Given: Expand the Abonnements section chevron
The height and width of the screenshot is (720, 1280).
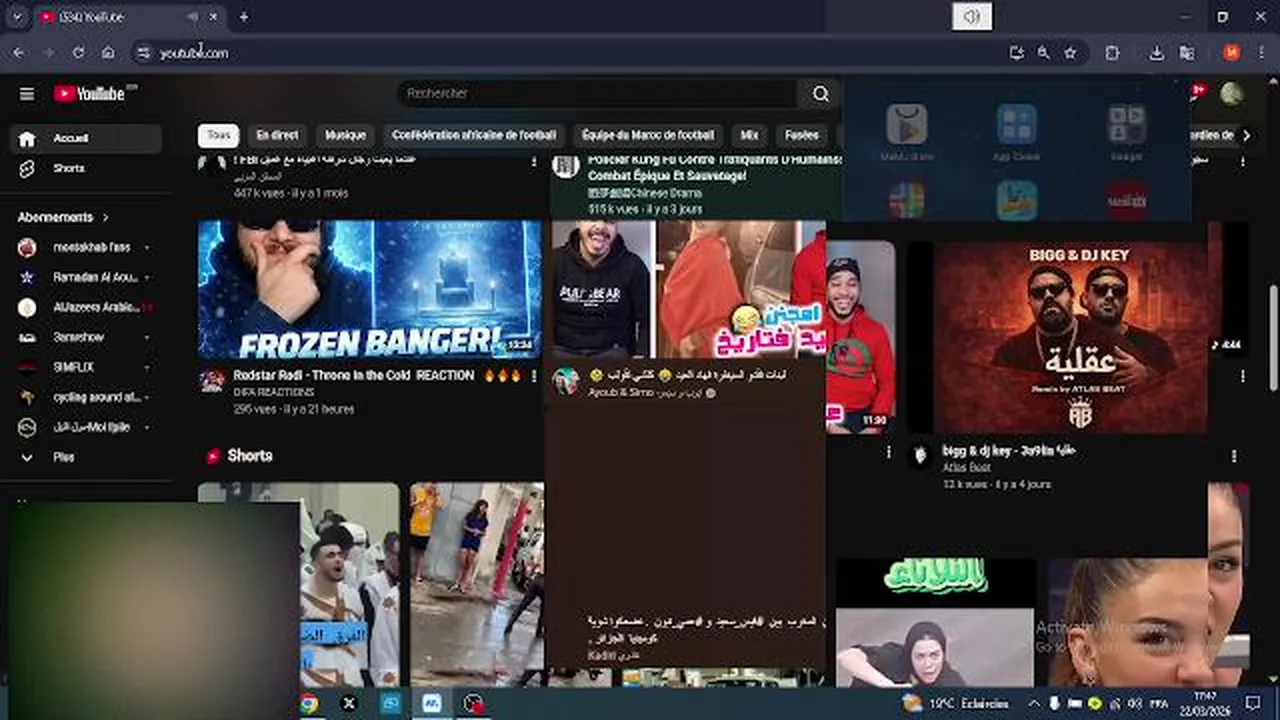Looking at the screenshot, I should coord(105,217).
